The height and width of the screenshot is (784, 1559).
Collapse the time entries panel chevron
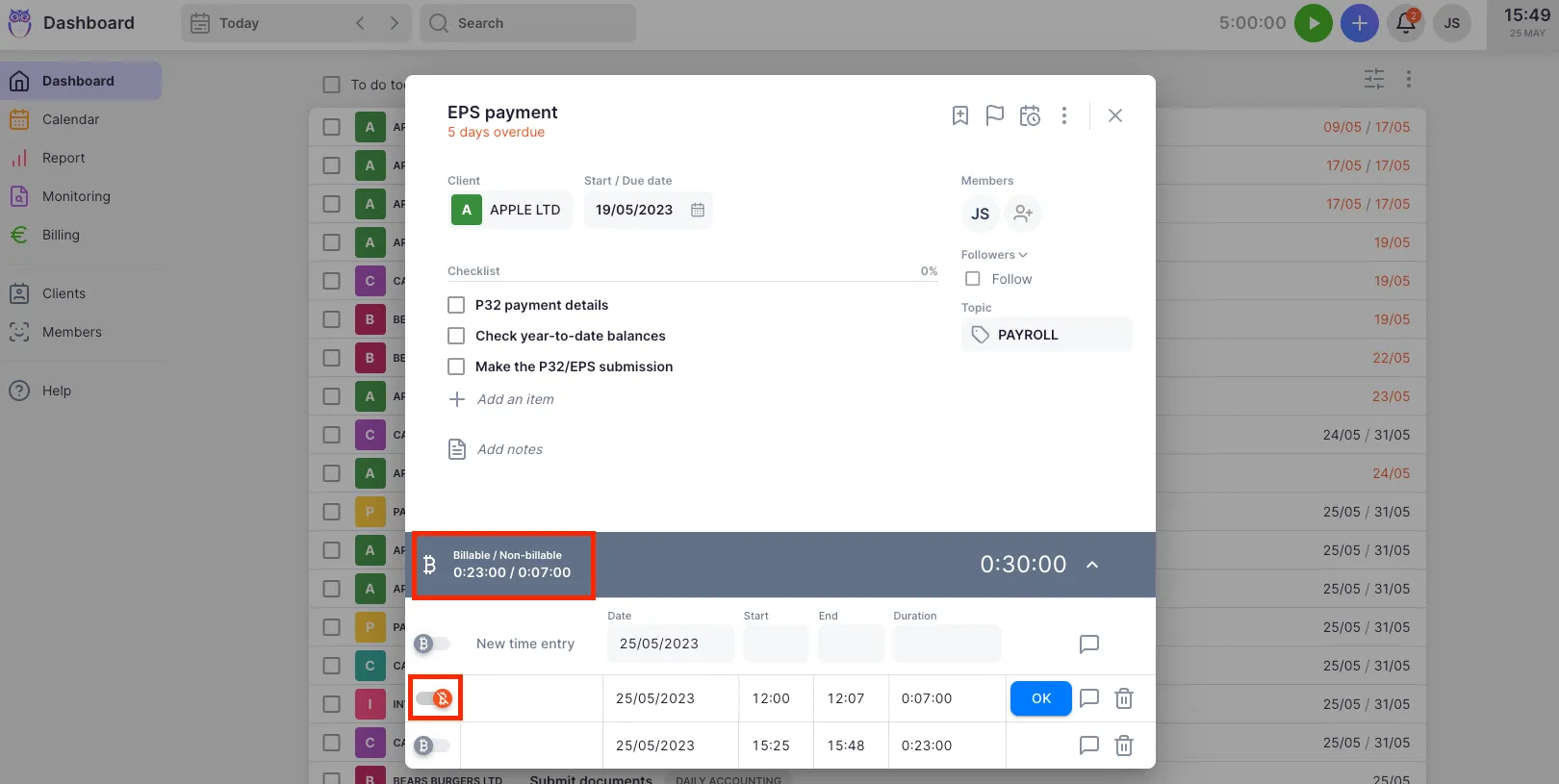pos(1092,565)
